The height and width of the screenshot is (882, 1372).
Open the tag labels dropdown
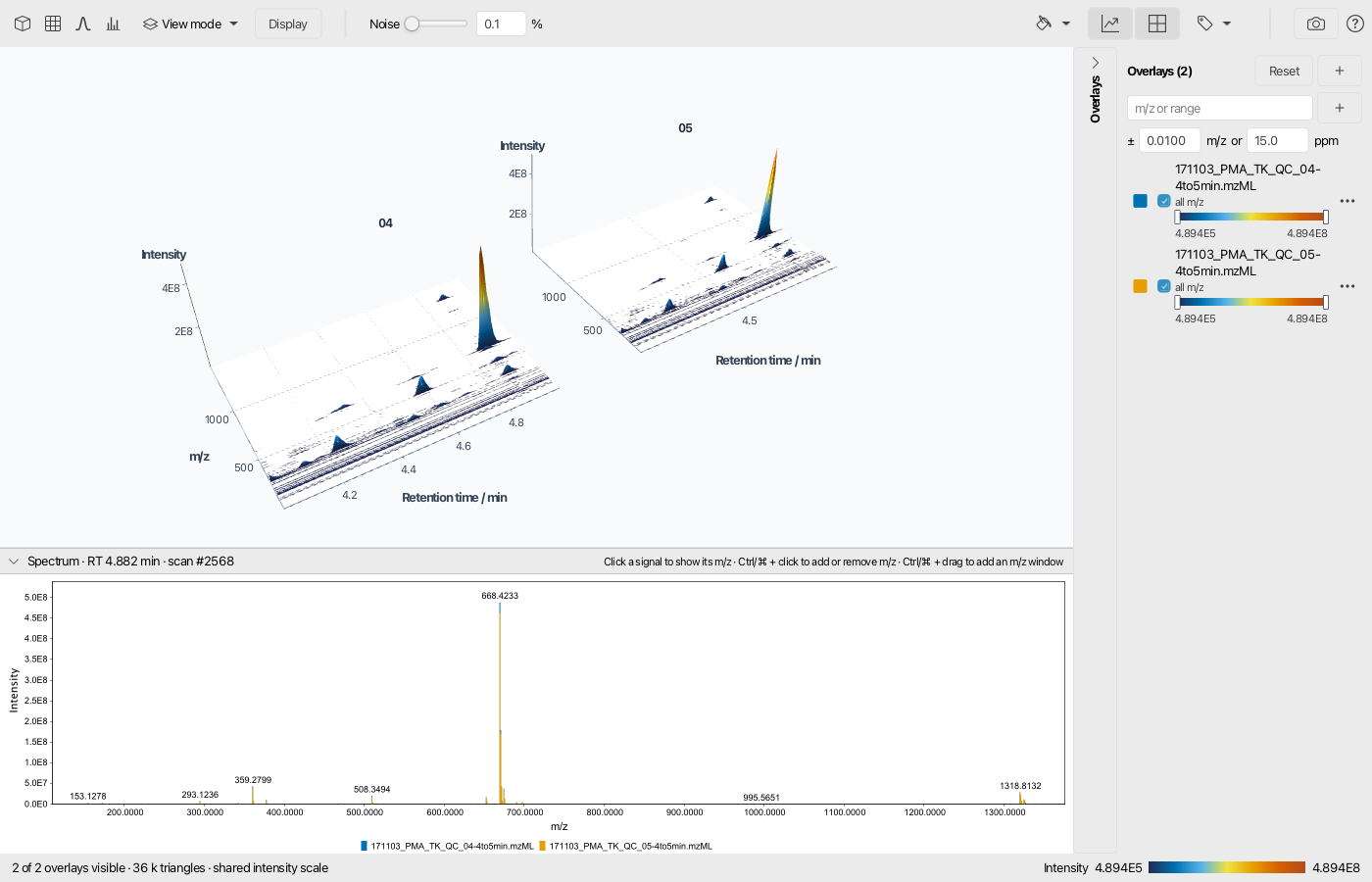tap(1213, 24)
